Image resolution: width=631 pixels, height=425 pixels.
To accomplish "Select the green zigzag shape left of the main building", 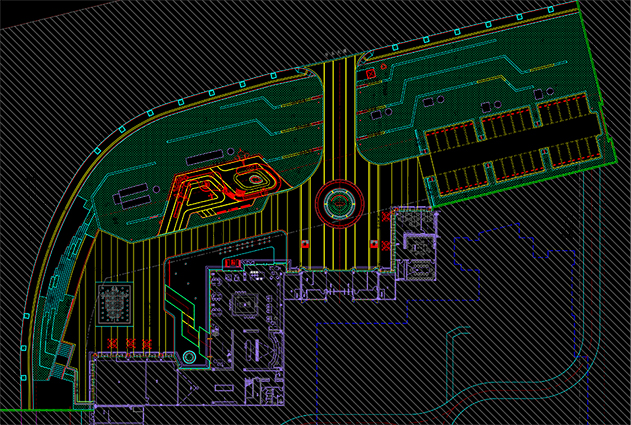I will pyautogui.click(x=184, y=307).
